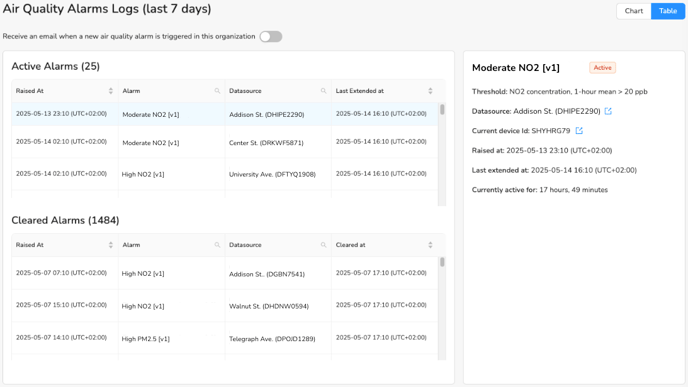
Task: Open Addison St. datasource external link icon
Action: click(x=608, y=111)
